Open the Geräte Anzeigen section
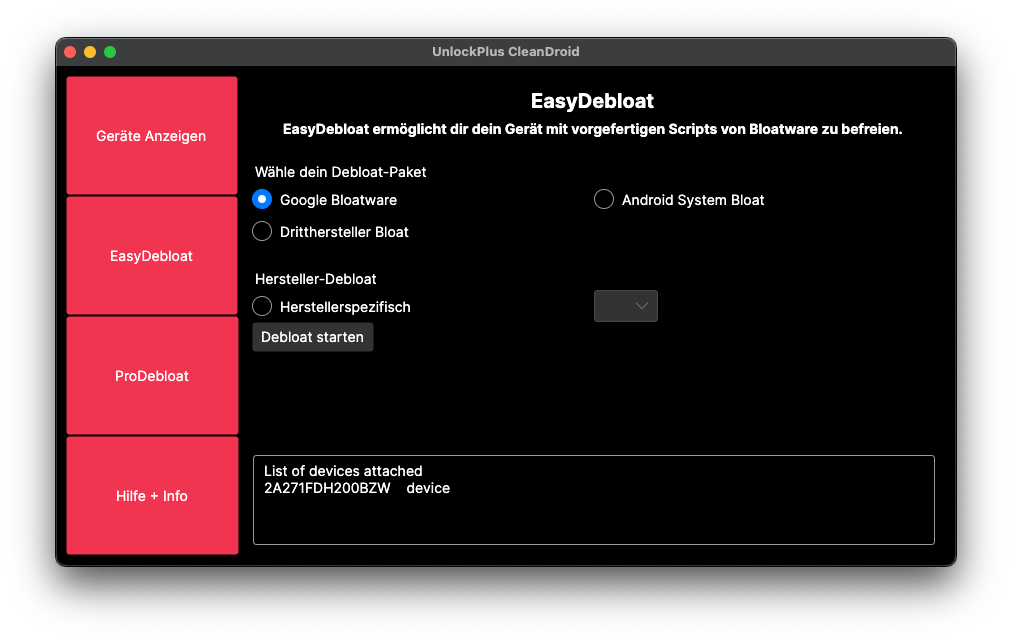Viewport: 1012px width, 640px height. coord(151,136)
